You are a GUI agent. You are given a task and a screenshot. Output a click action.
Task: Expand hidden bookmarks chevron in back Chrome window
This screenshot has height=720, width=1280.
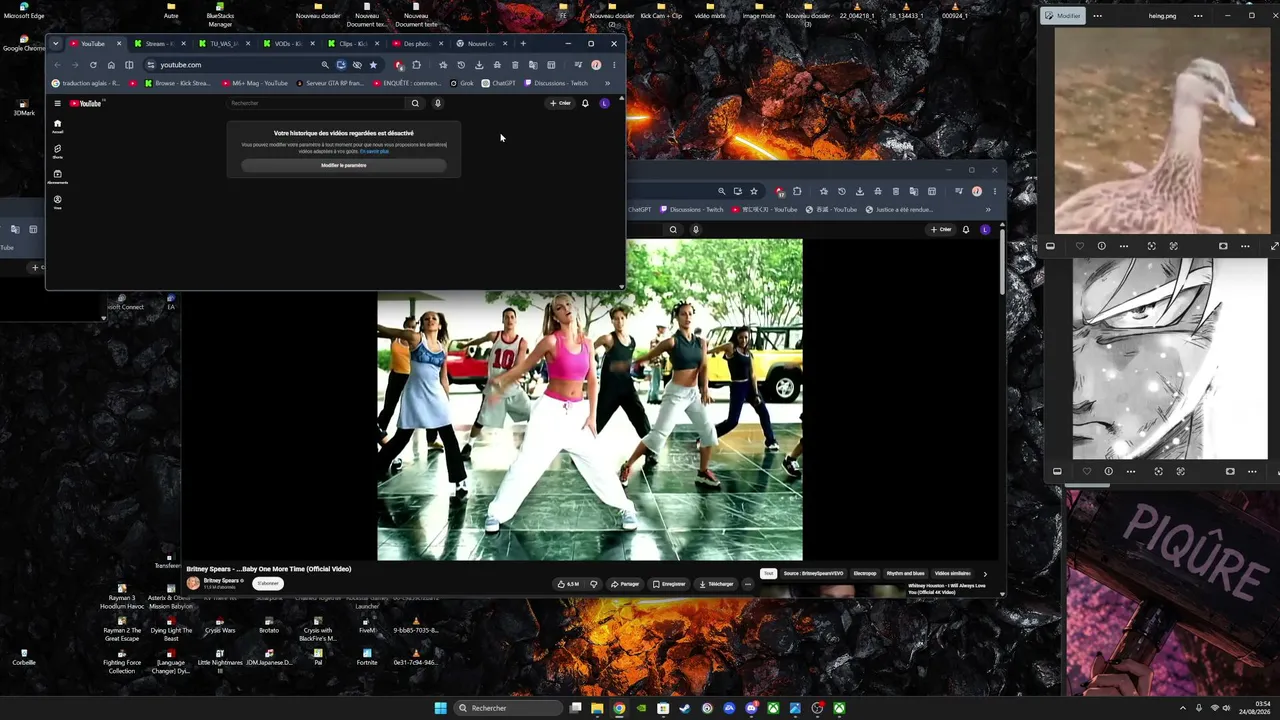pyautogui.click(x=988, y=209)
